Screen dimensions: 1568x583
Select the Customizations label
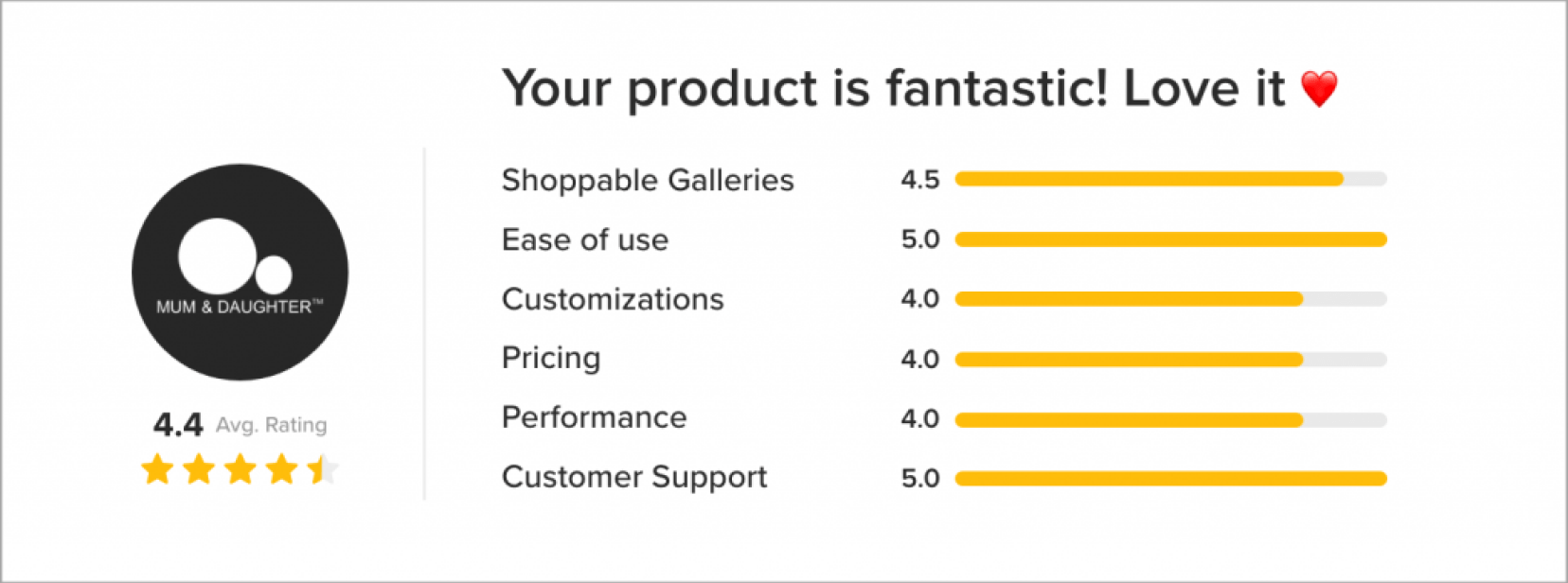click(613, 300)
